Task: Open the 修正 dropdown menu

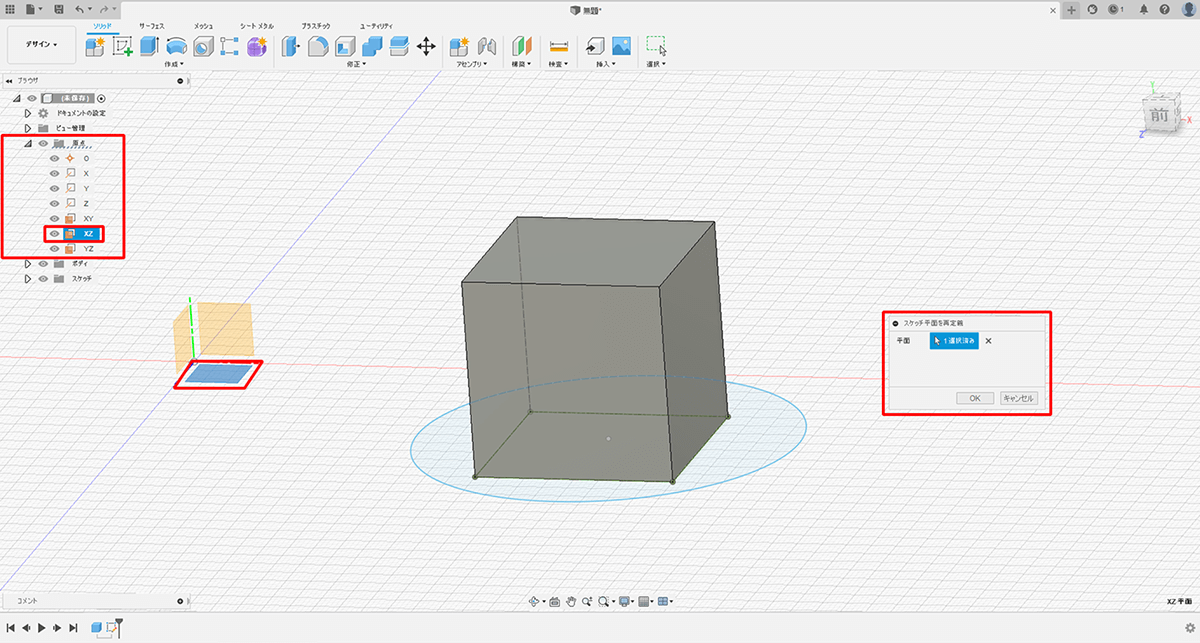Action: coord(355,64)
